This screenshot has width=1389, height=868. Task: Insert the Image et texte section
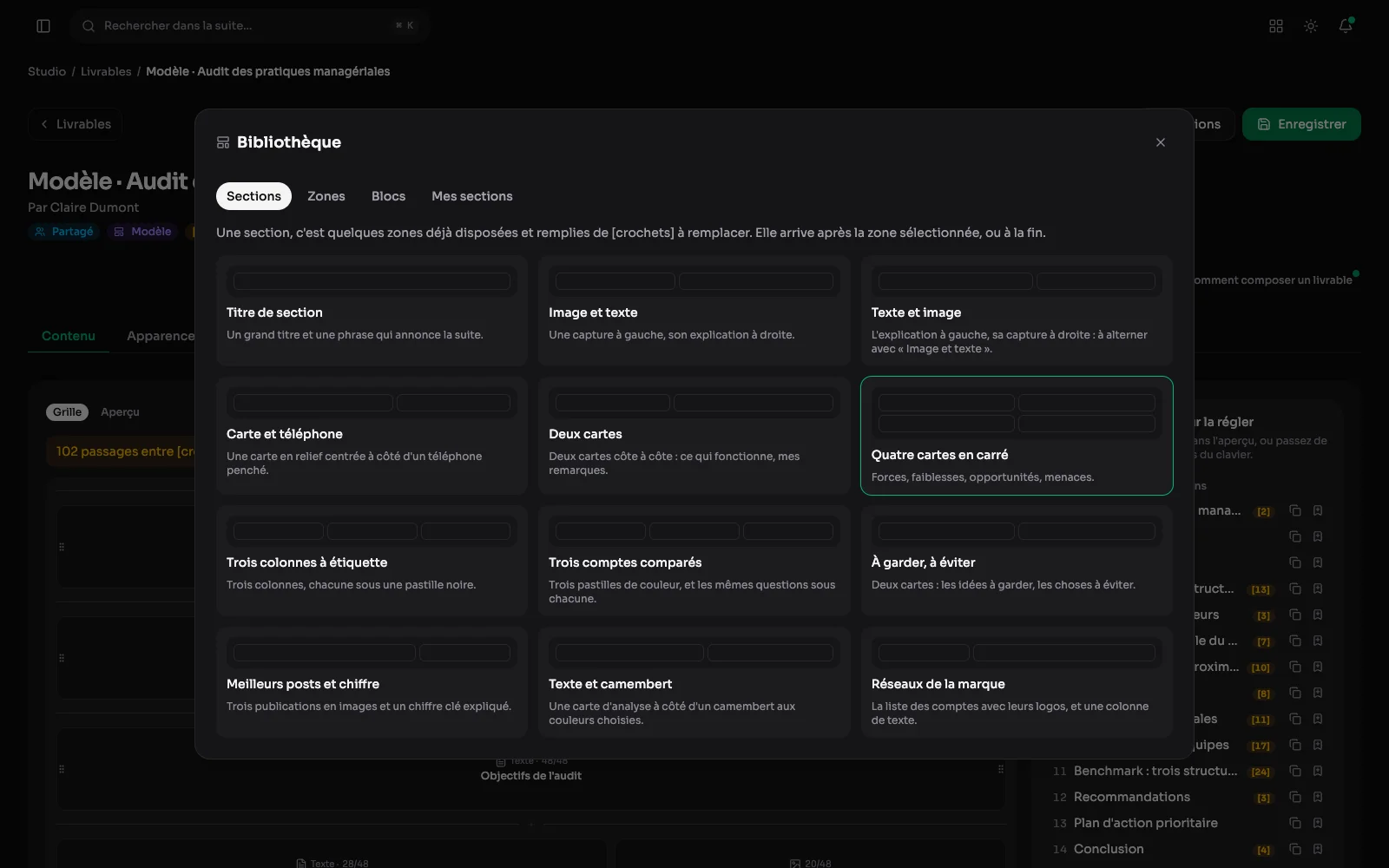(x=694, y=311)
